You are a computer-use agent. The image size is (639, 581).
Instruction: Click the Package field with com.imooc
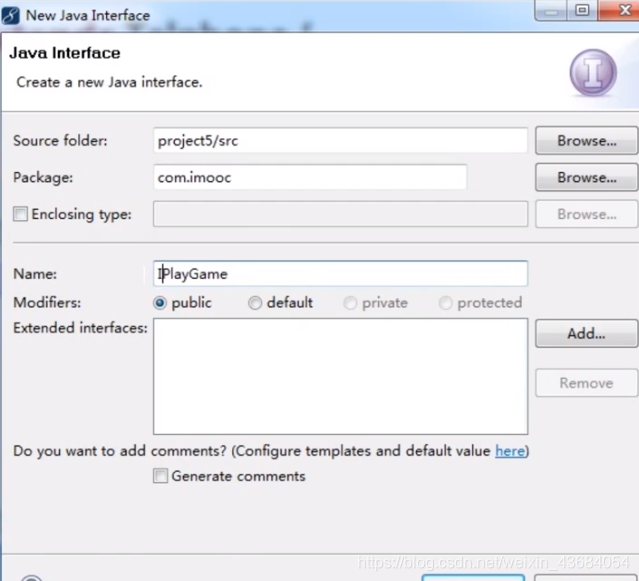click(310, 177)
